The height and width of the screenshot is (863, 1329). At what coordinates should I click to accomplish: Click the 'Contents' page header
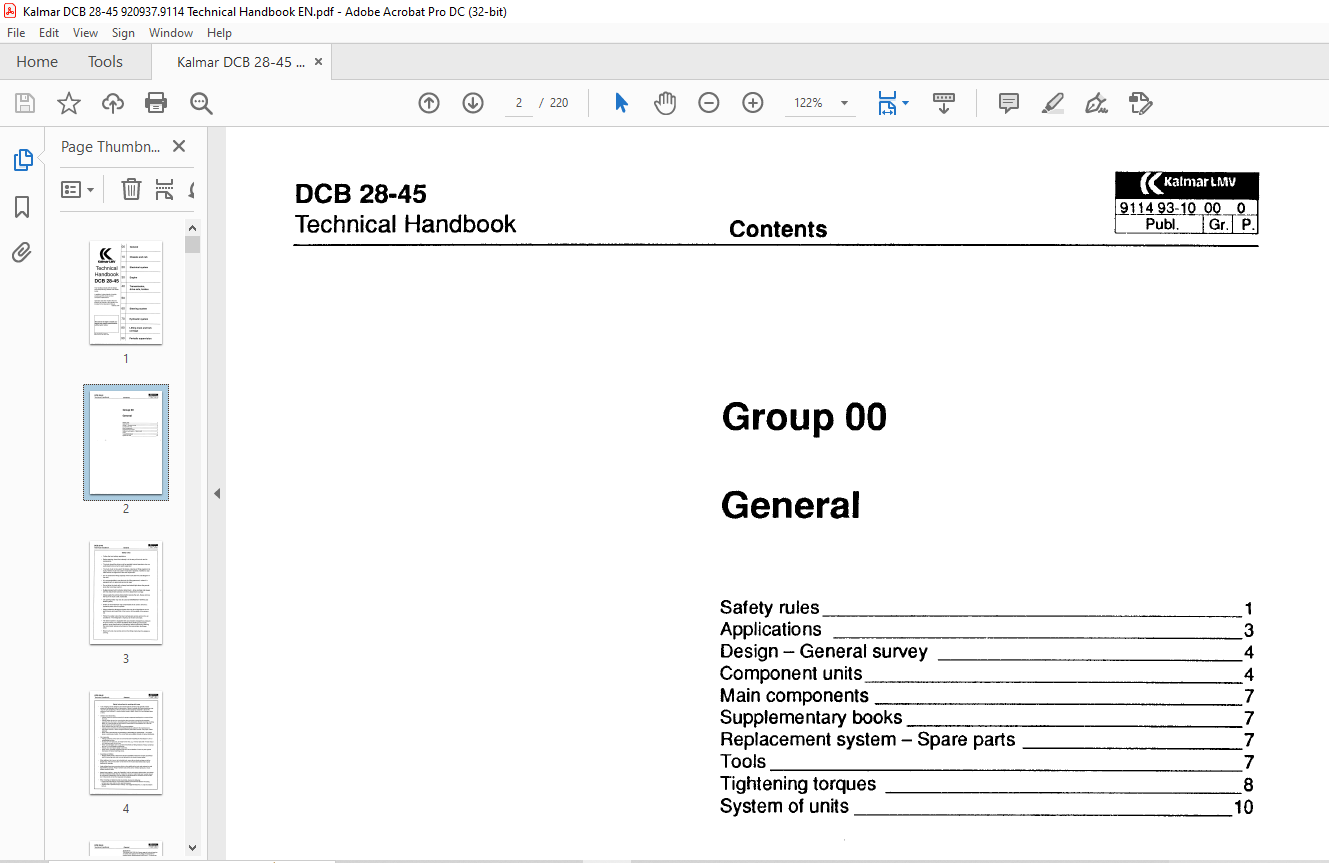778,229
